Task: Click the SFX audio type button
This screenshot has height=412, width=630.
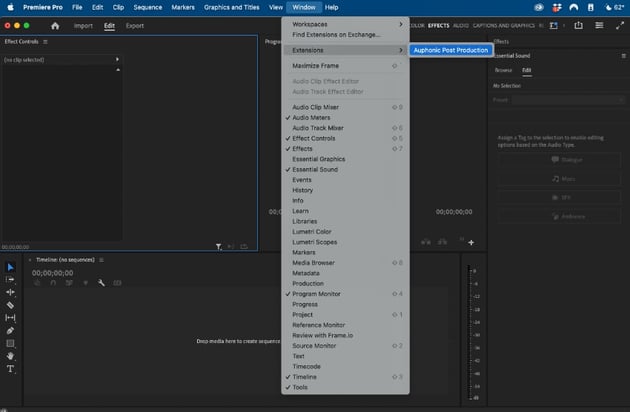Action: pyautogui.click(x=559, y=197)
